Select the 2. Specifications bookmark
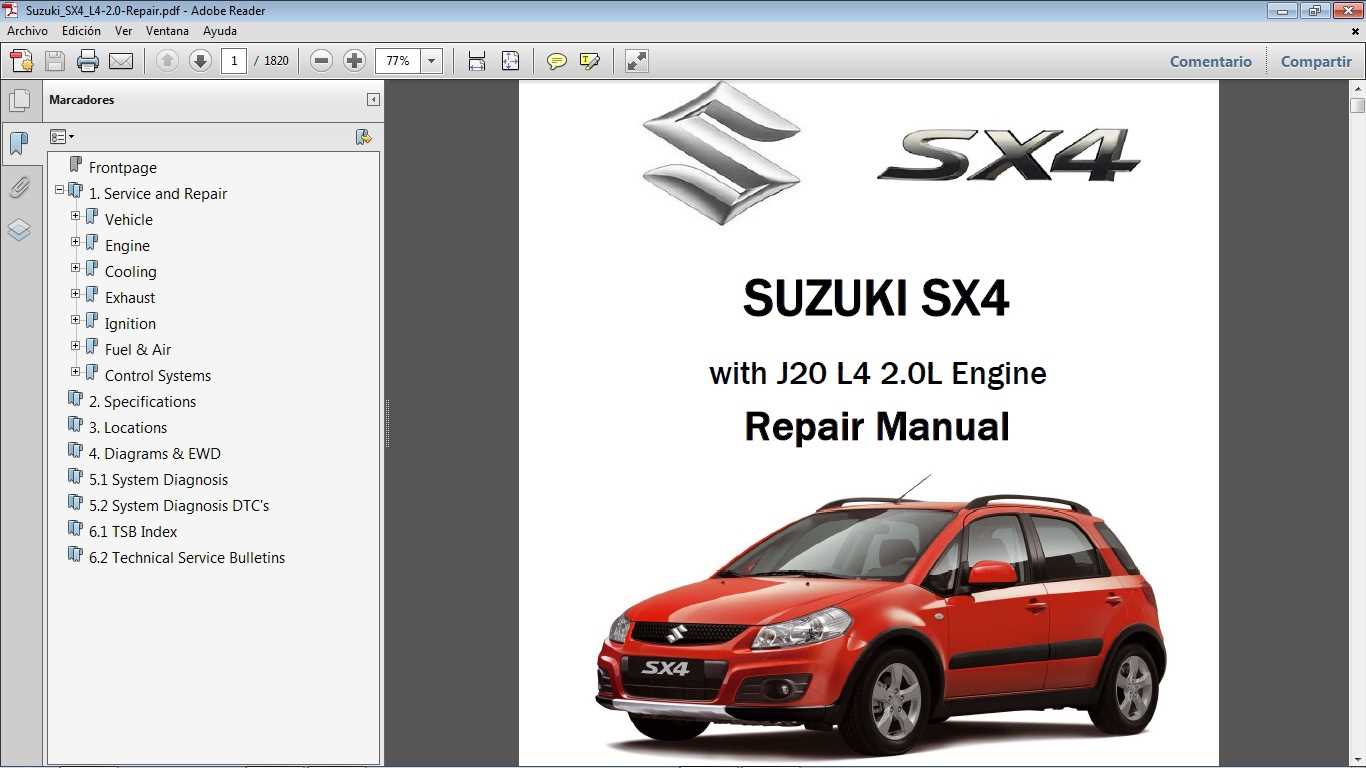 click(x=142, y=402)
